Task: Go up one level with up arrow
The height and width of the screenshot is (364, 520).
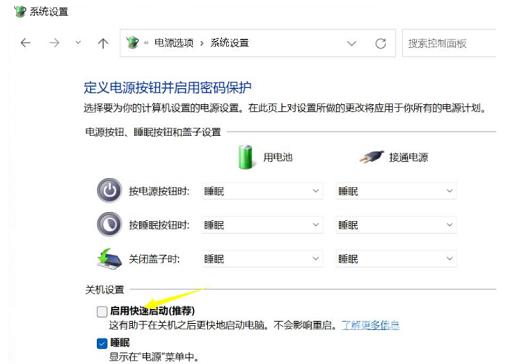Action: pyautogui.click(x=103, y=43)
